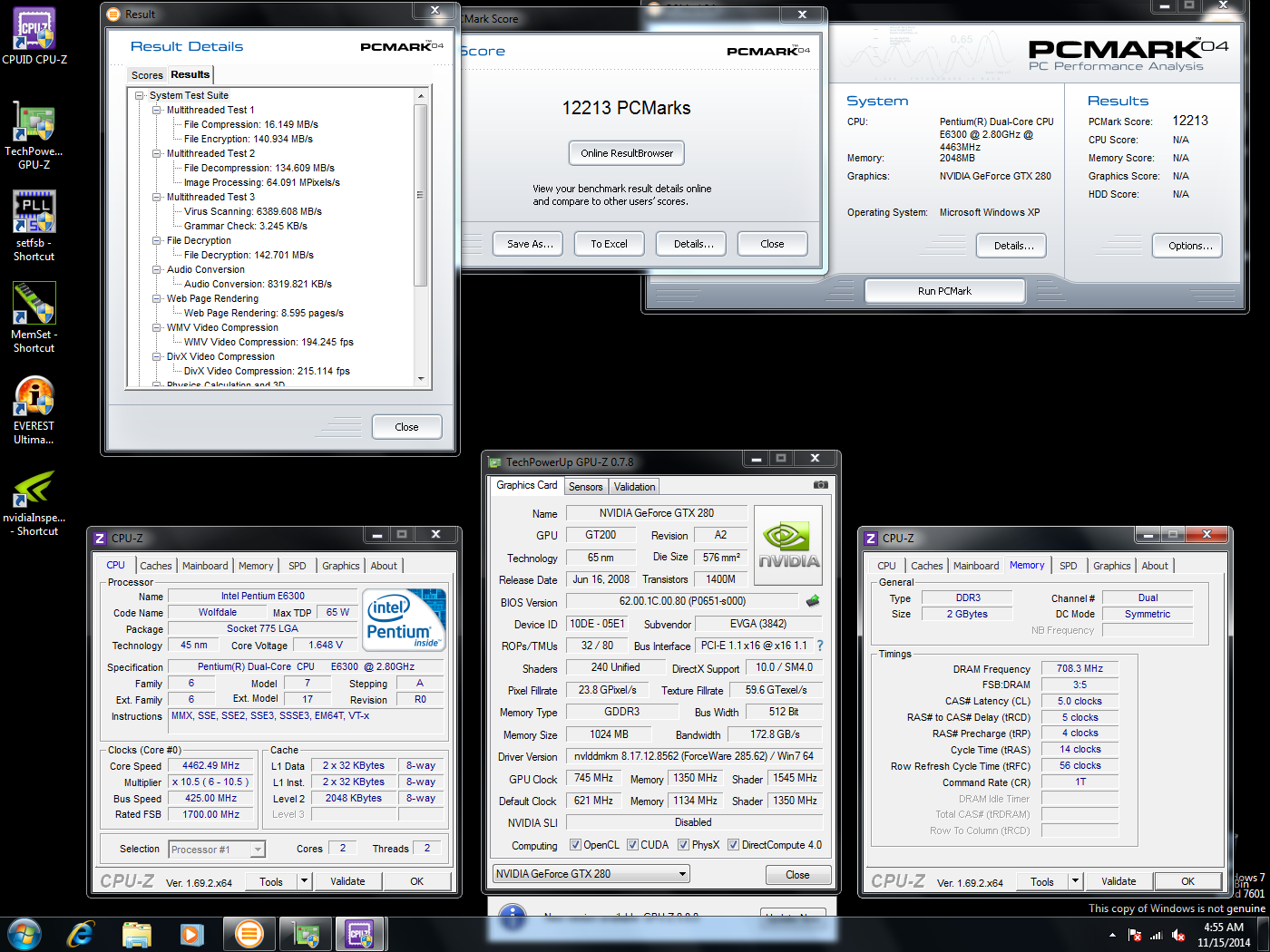Viewport: 1270px width, 952px height.
Task: Collapse the Multithreaded Test 2 node
Action: 157,153
